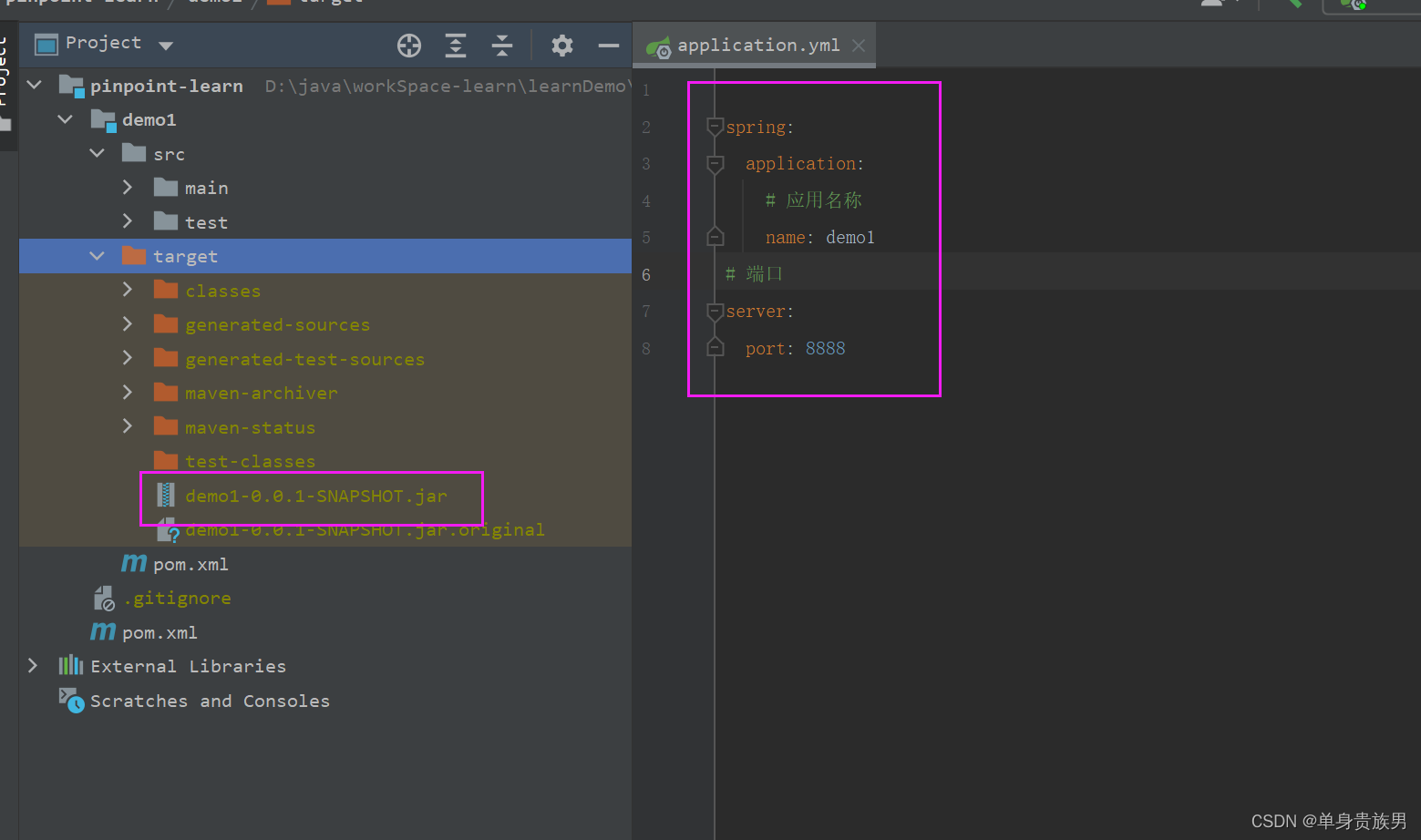This screenshot has width=1421, height=840.
Task: Select demo1-0.0.1-SNAPSHOT.jar.original file name
Action: coord(365,529)
